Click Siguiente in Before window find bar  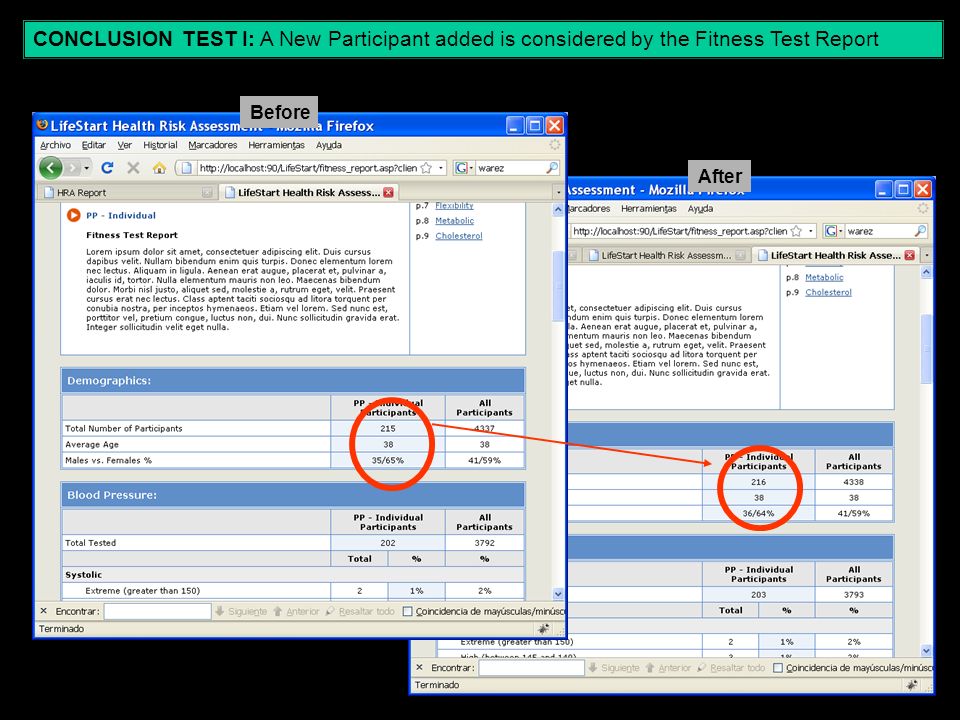pos(241,611)
